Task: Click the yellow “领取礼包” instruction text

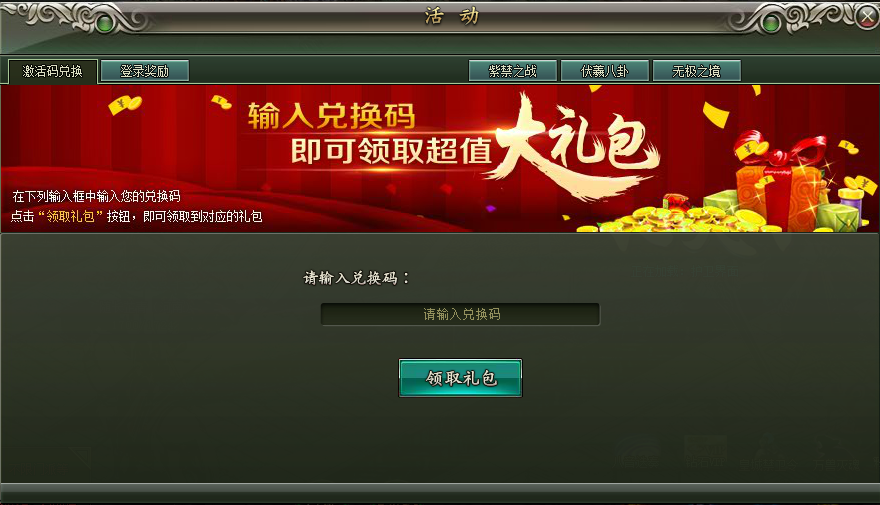Action: (70, 216)
